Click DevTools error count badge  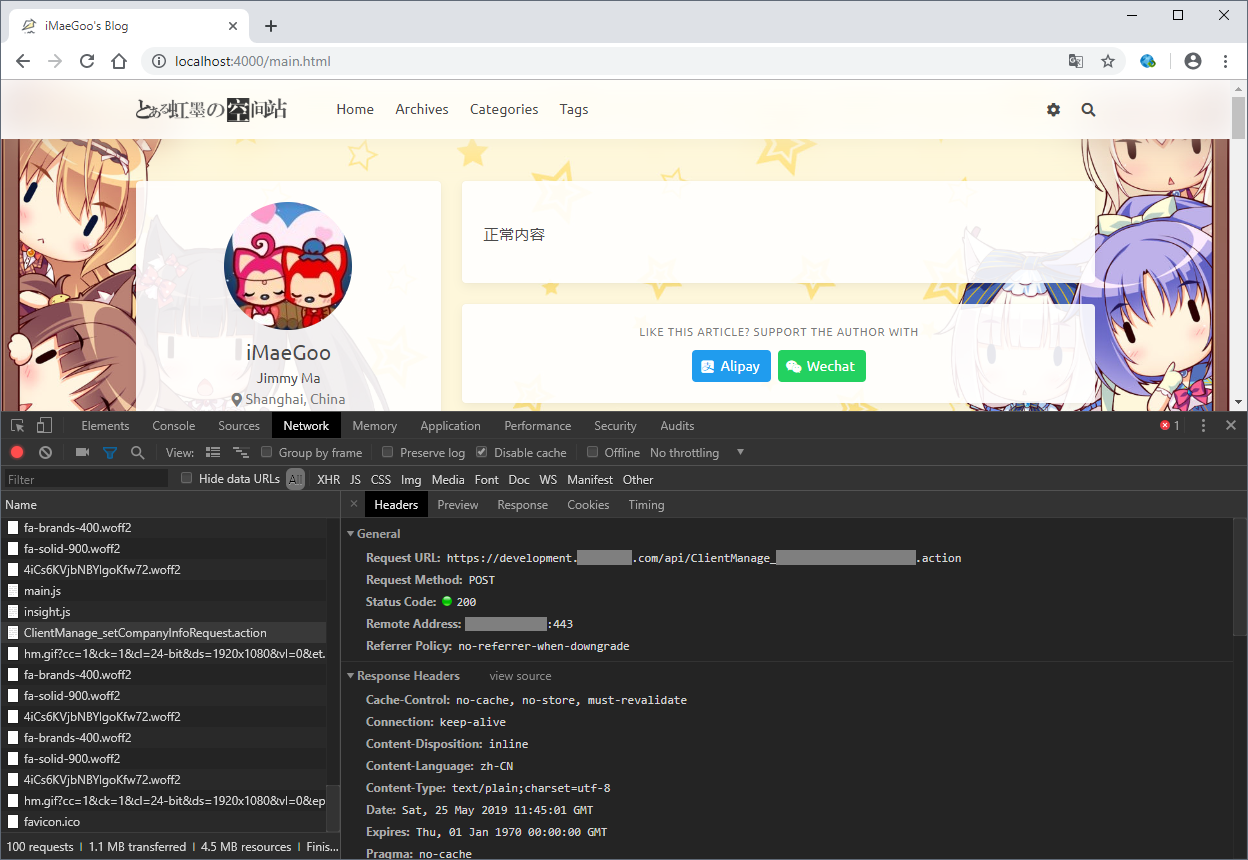tap(1169, 425)
